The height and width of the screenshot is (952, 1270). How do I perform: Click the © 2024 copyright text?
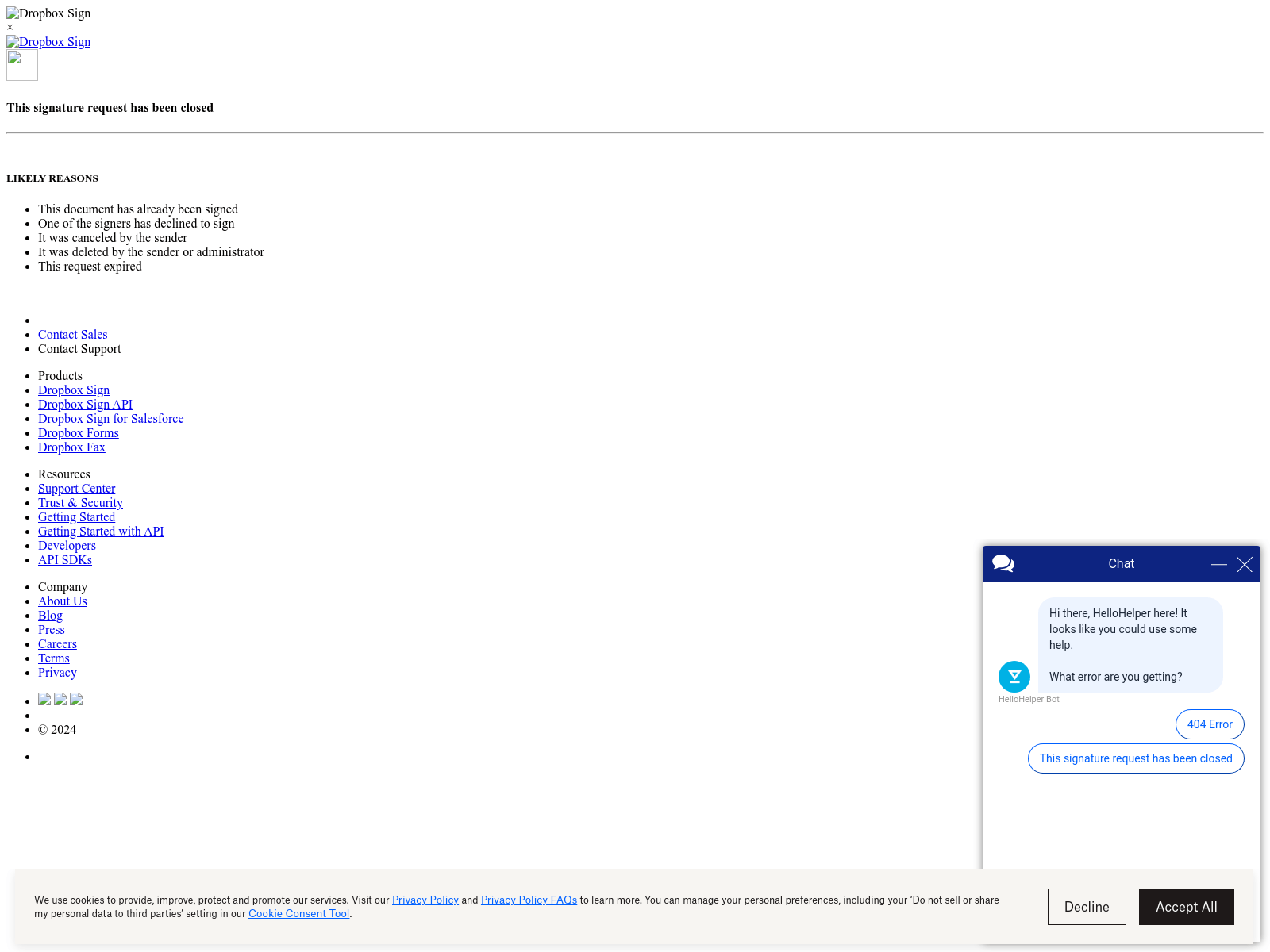point(57,730)
